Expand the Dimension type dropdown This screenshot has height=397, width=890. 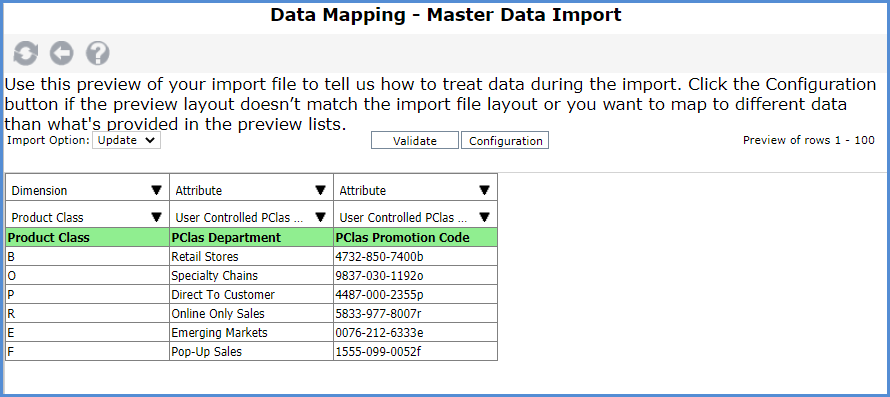(x=87, y=190)
